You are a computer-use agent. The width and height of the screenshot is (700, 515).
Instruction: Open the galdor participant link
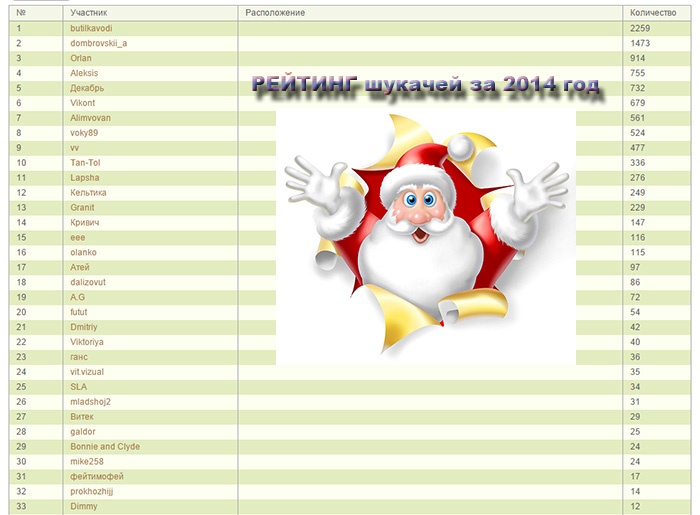pyautogui.click(x=83, y=432)
